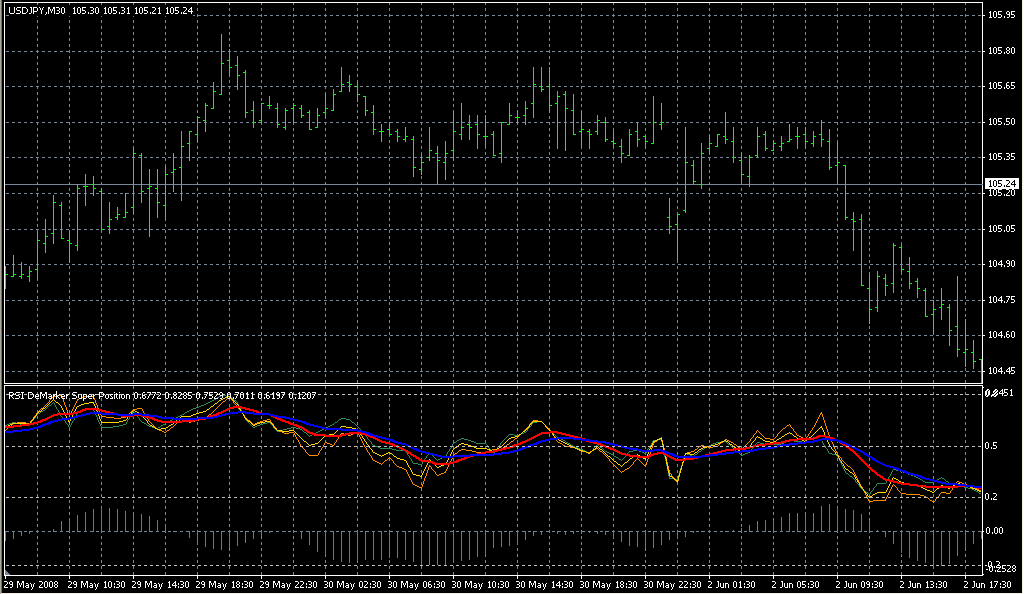Click the 0.00 histogram axis label
1024x594 pixels.
pos(997,531)
